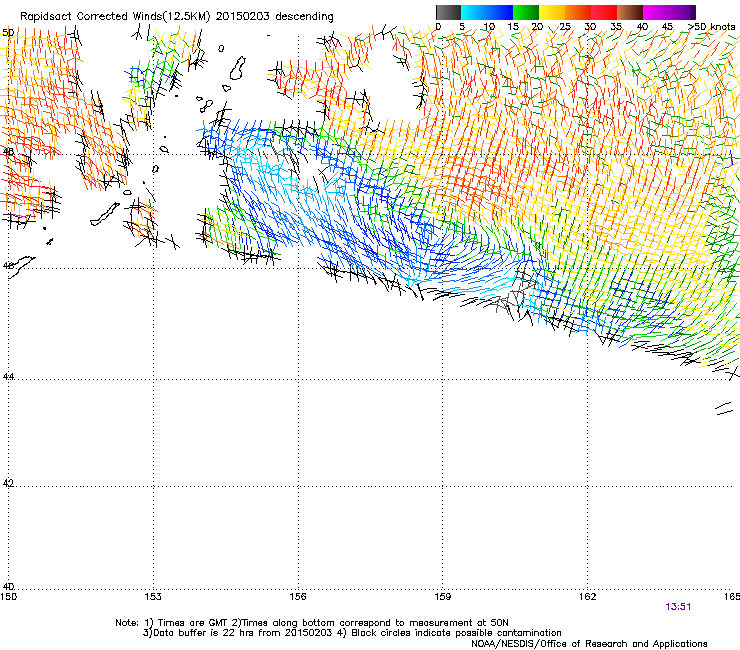The image size is (740, 650).
Task: Click the '42' latitude label on left axis
Action: click(8, 483)
